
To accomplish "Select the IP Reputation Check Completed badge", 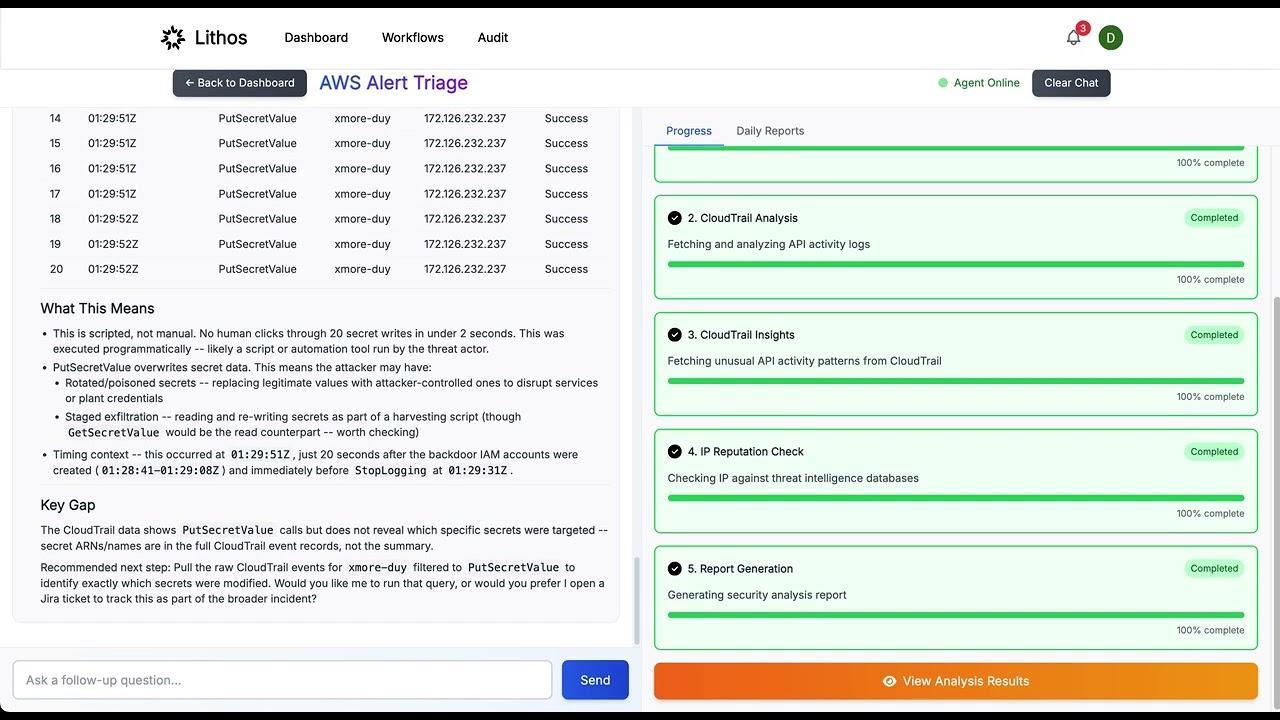I will [1214, 452].
